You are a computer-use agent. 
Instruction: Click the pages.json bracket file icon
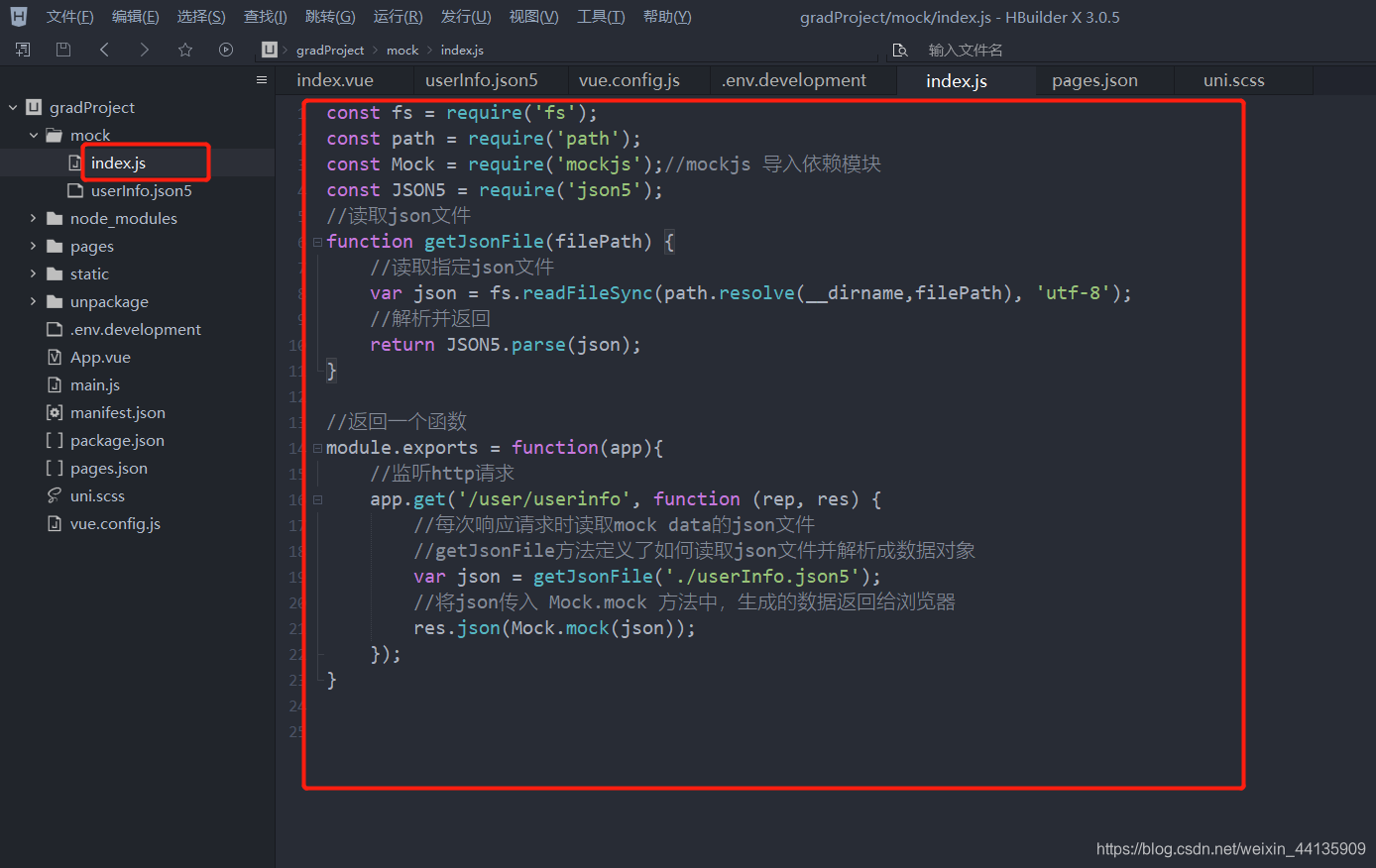point(55,468)
